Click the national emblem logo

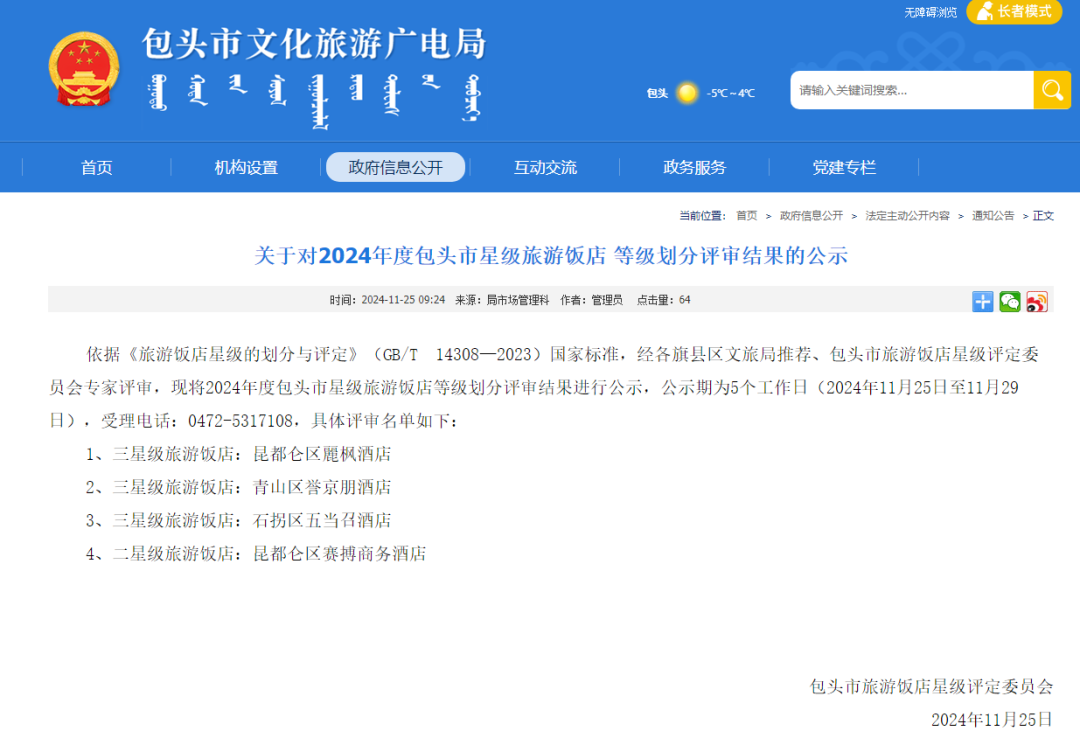84,70
